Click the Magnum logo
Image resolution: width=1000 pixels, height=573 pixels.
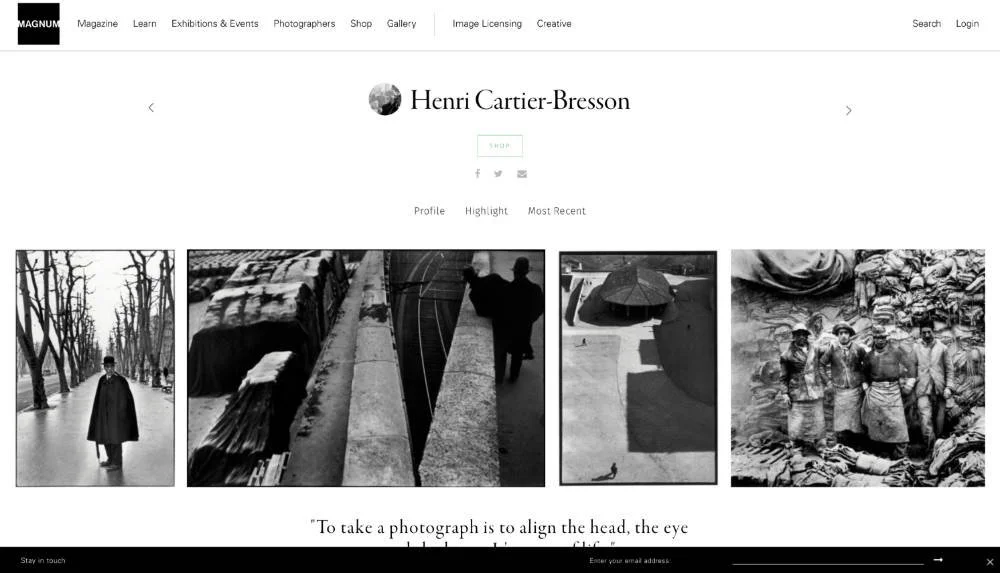pos(38,24)
